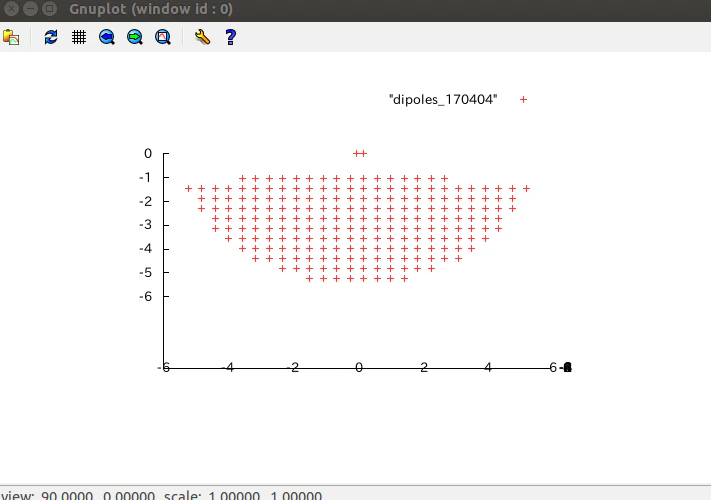This screenshot has height=500, width=711.
Task: Close the Gnuplot window
Action: [11, 9]
